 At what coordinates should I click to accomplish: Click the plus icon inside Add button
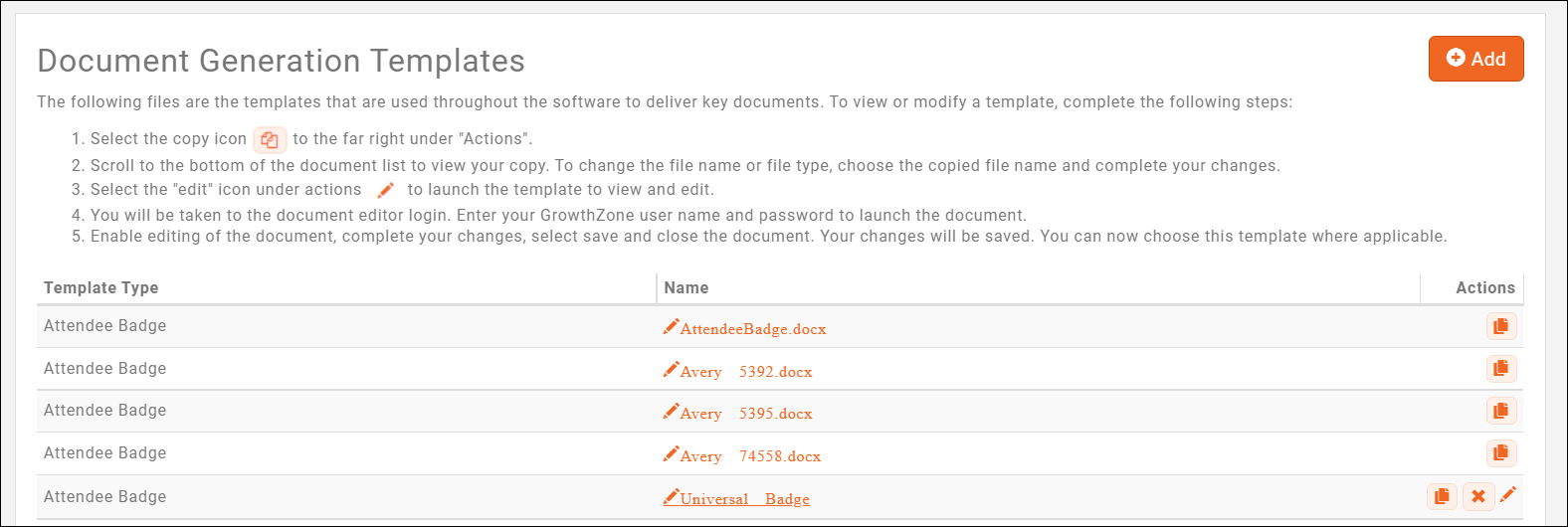pos(1456,58)
